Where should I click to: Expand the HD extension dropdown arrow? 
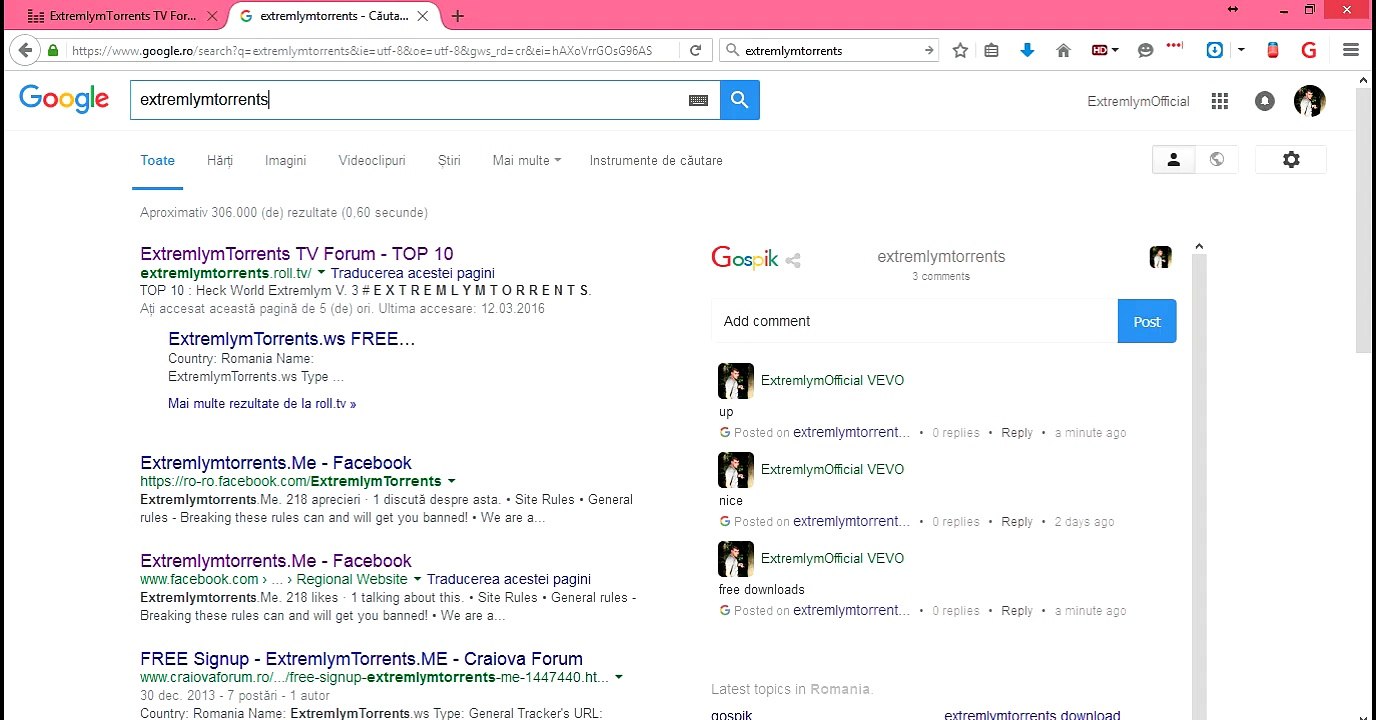pyautogui.click(x=1115, y=50)
